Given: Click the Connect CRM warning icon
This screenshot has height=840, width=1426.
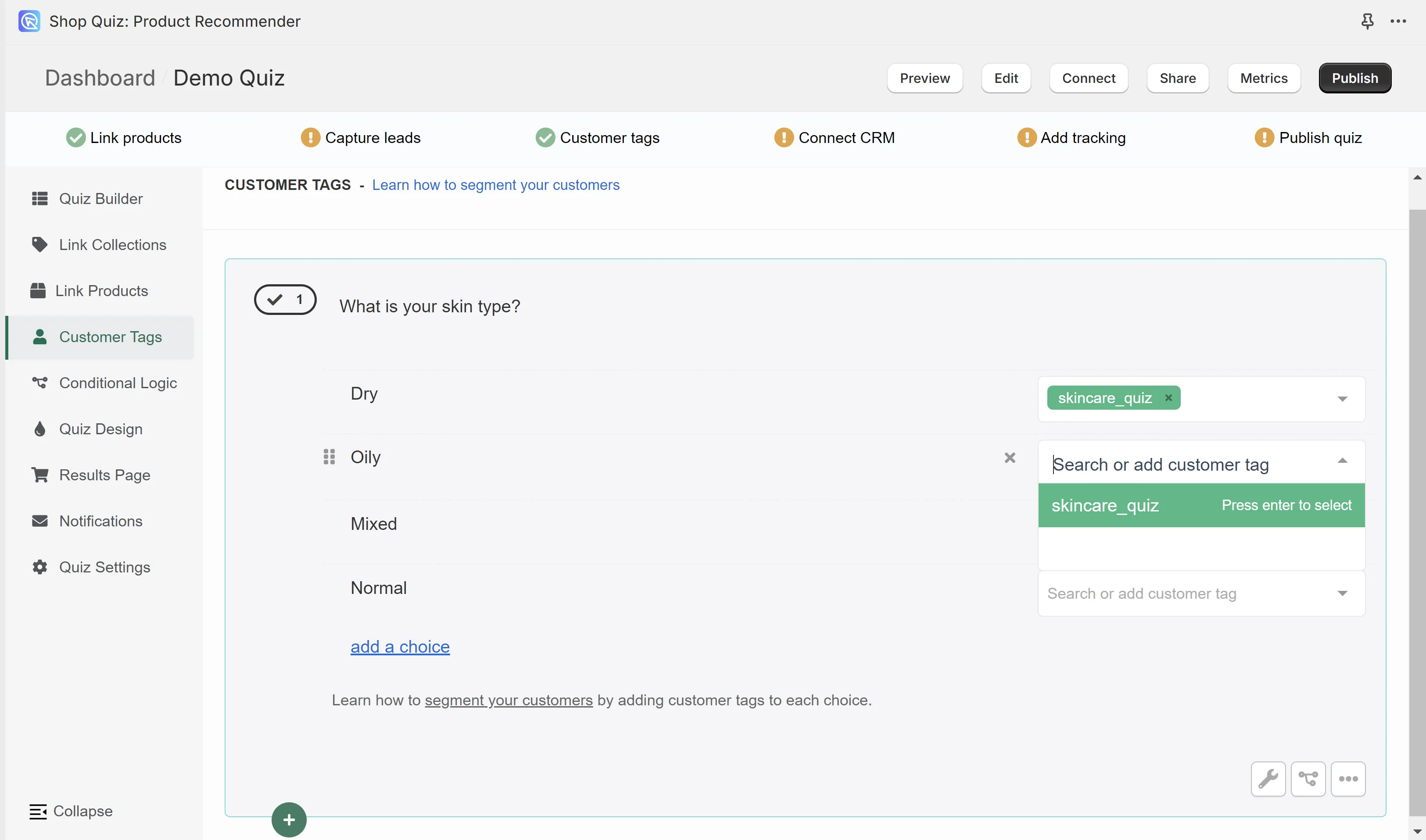Looking at the screenshot, I should (784, 138).
